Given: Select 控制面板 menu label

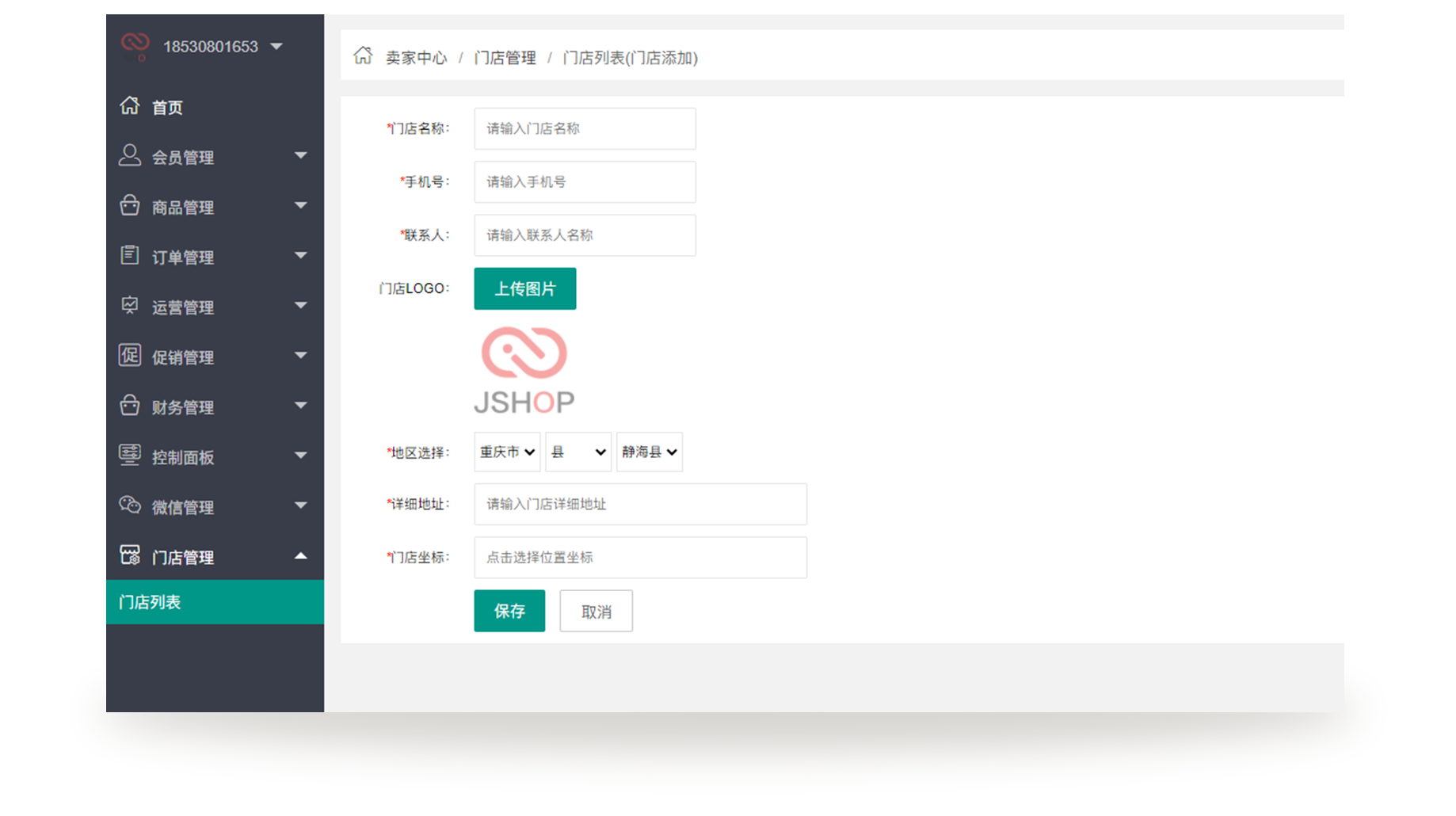Looking at the screenshot, I should [x=183, y=457].
